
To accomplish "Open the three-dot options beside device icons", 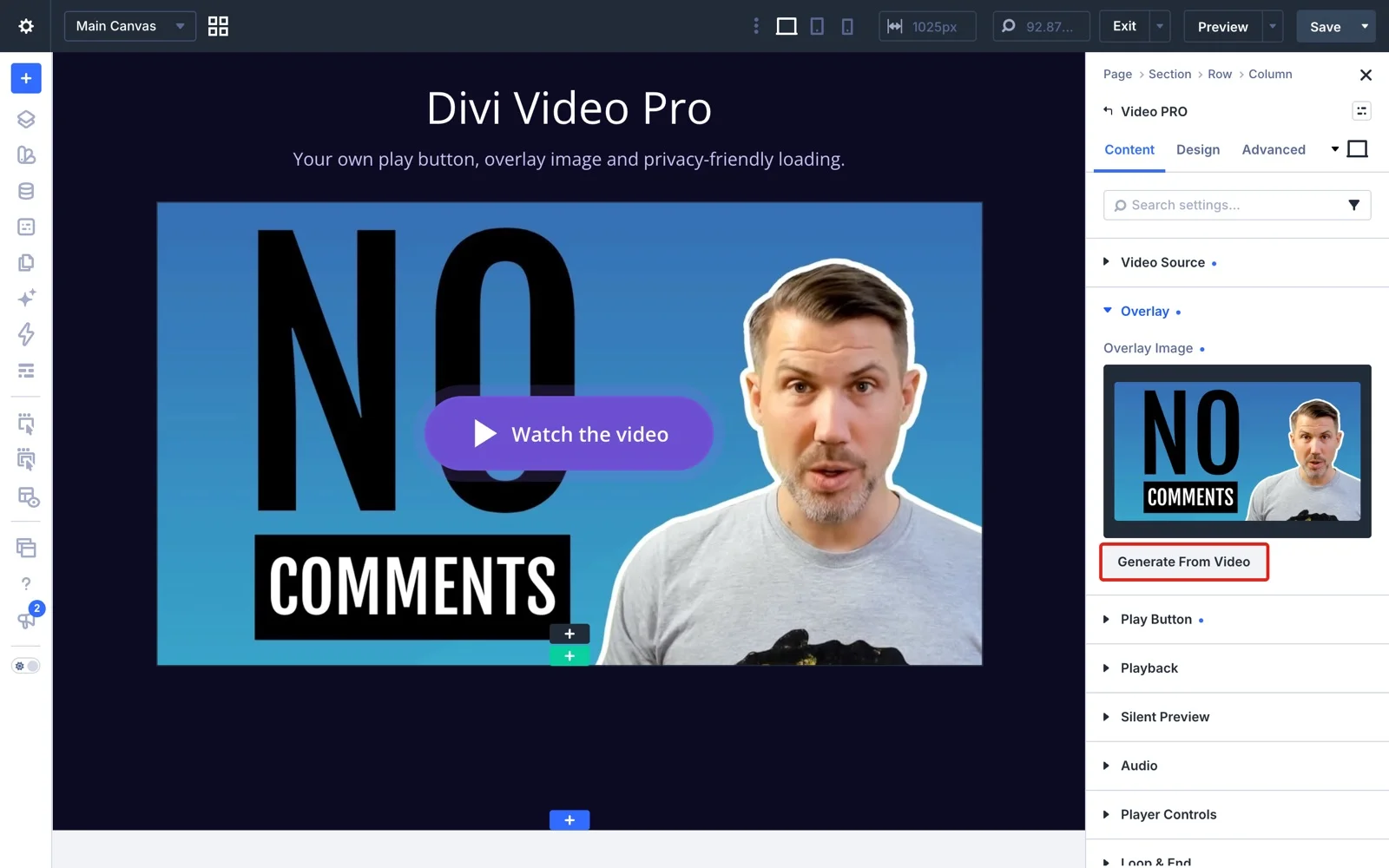I will coord(756,26).
